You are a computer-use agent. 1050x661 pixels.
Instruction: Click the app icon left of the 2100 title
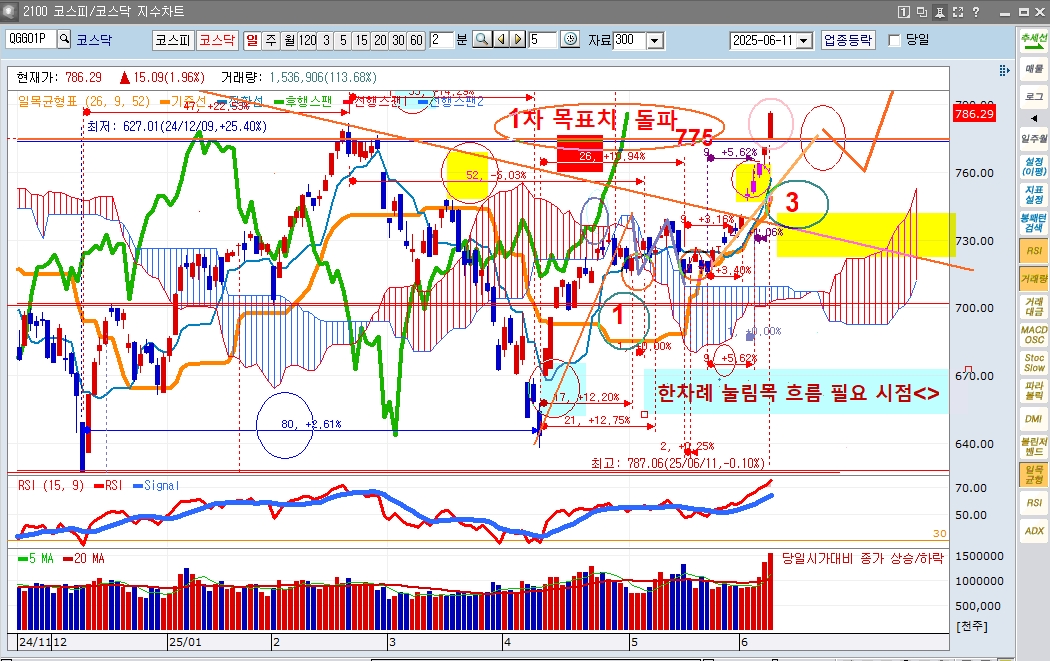[x=9, y=11]
